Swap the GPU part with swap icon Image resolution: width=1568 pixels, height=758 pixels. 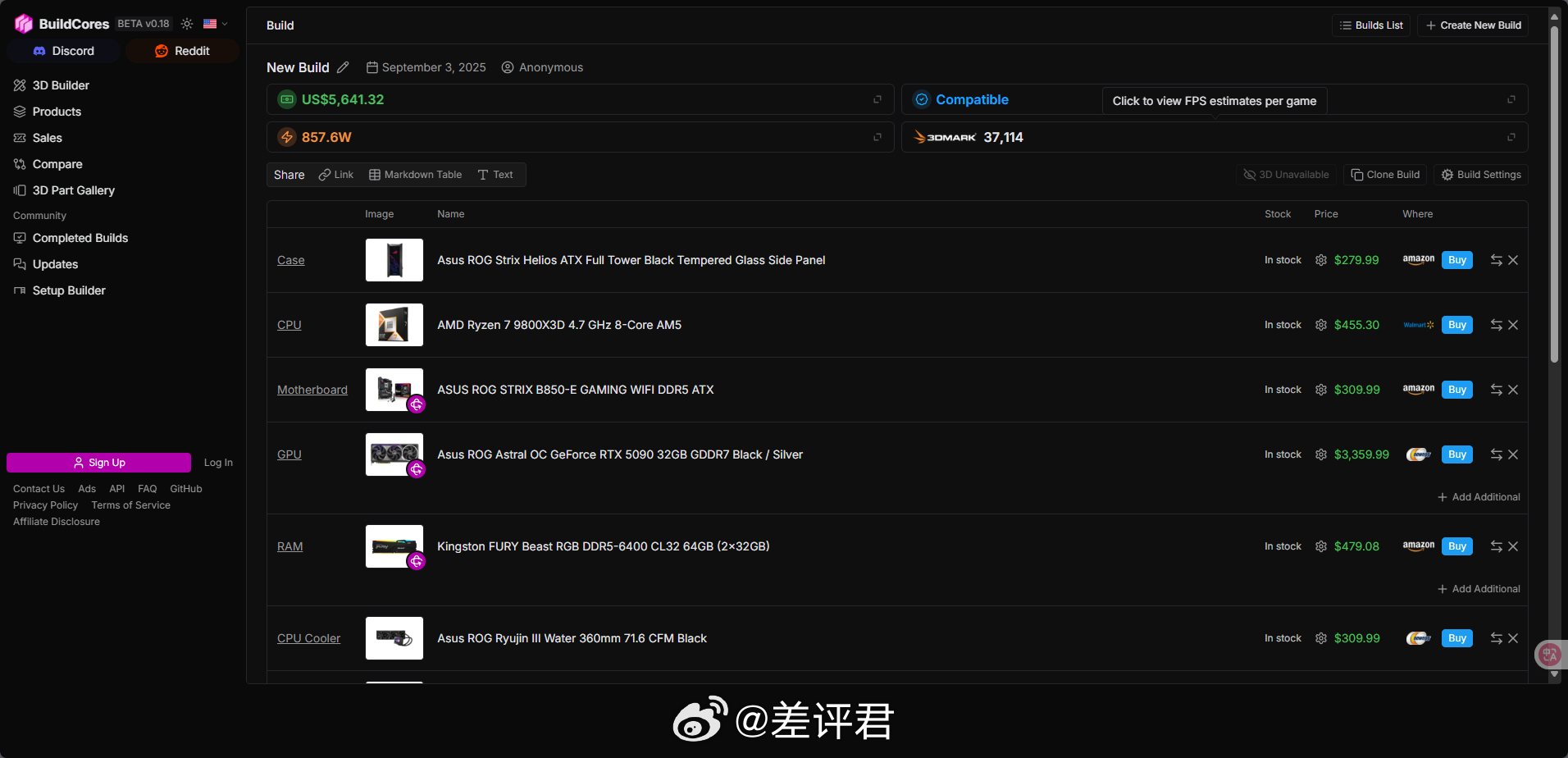coord(1497,454)
